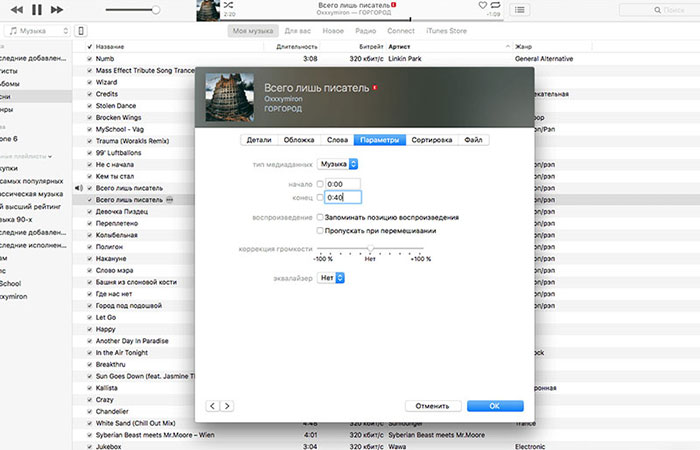The image size is (700, 450).
Task: Open the ellipsis menu on selected song
Action: 170,200
